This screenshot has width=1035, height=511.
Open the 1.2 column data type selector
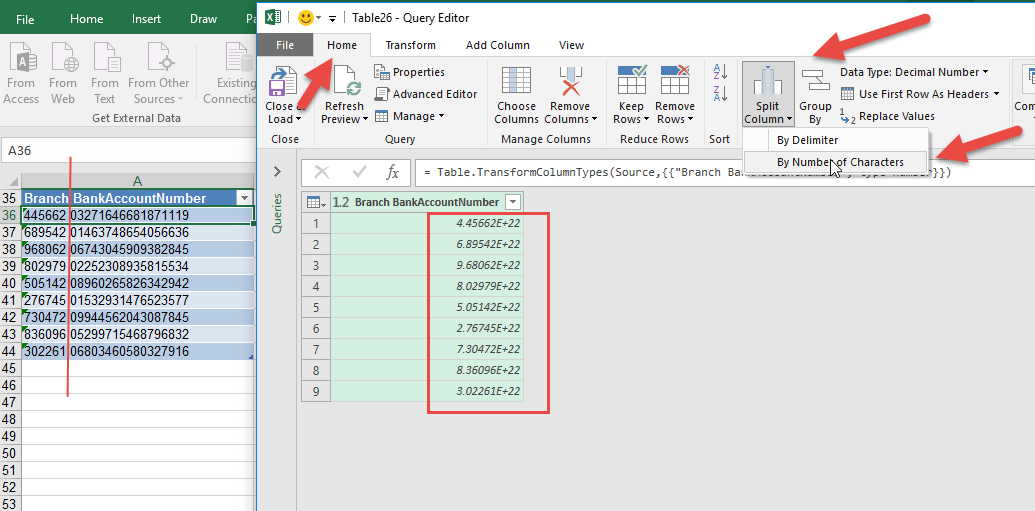pyautogui.click(x=341, y=202)
